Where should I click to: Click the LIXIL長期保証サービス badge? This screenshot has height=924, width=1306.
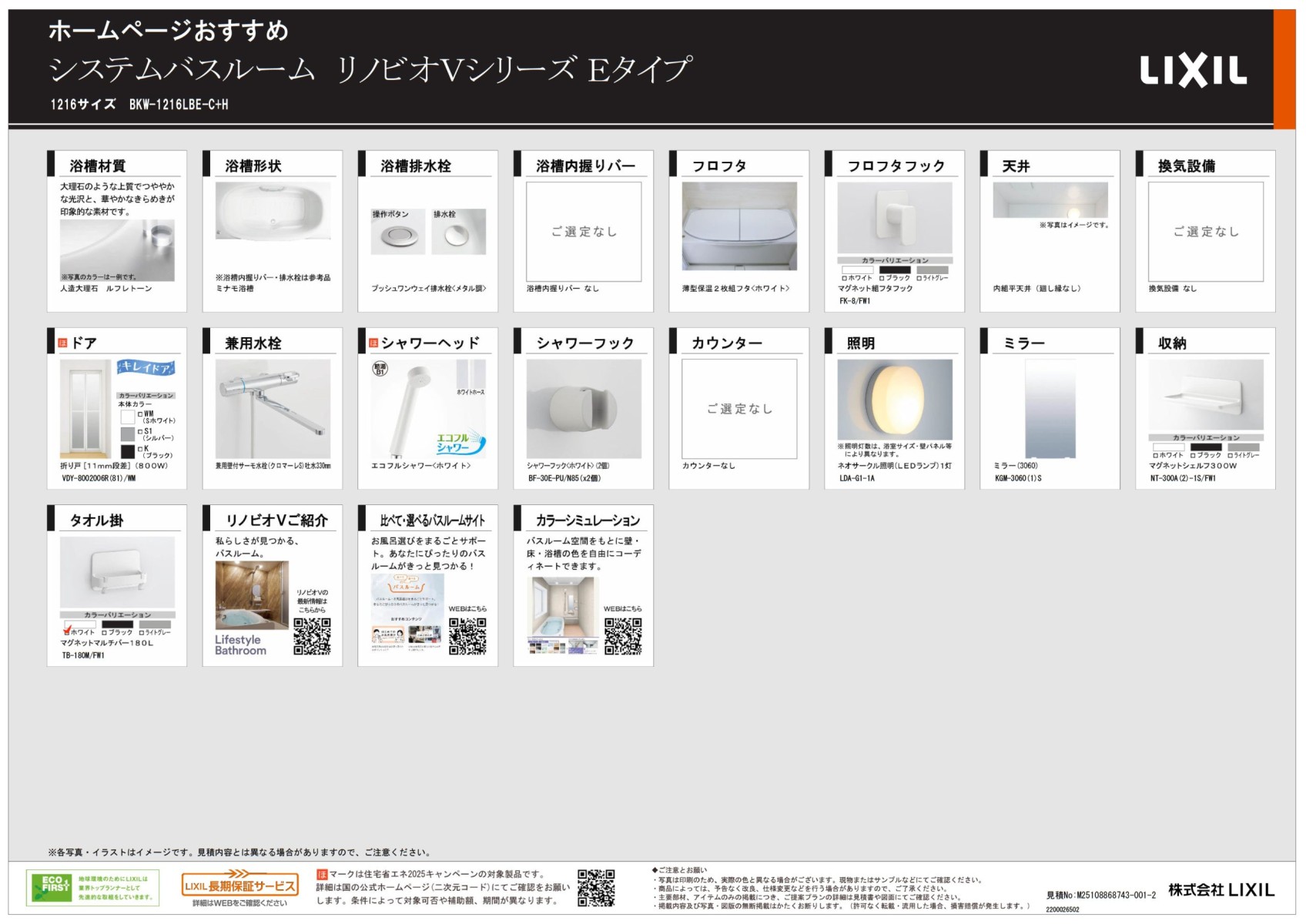click(x=239, y=885)
